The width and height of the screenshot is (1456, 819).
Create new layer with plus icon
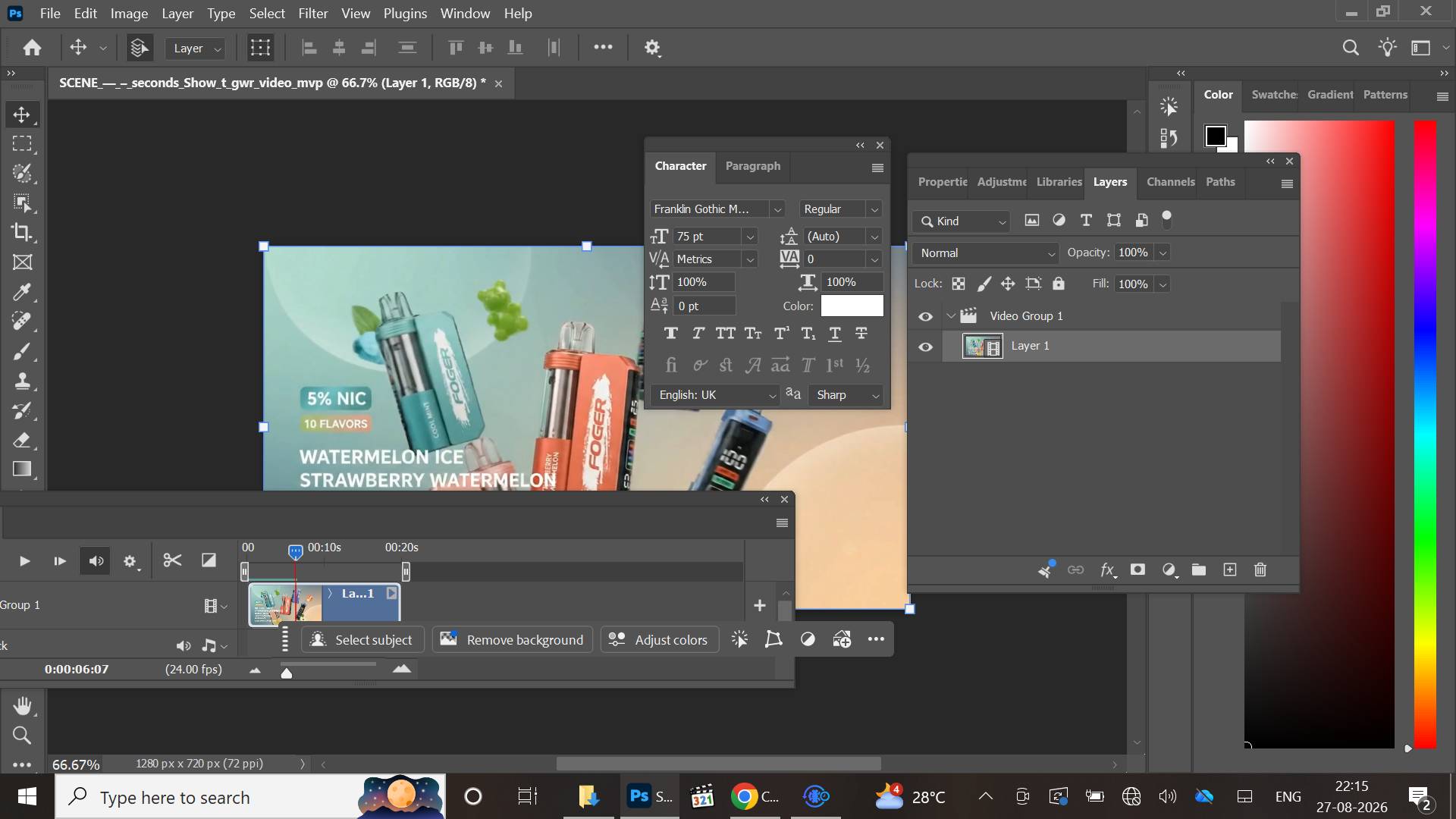1230,570
